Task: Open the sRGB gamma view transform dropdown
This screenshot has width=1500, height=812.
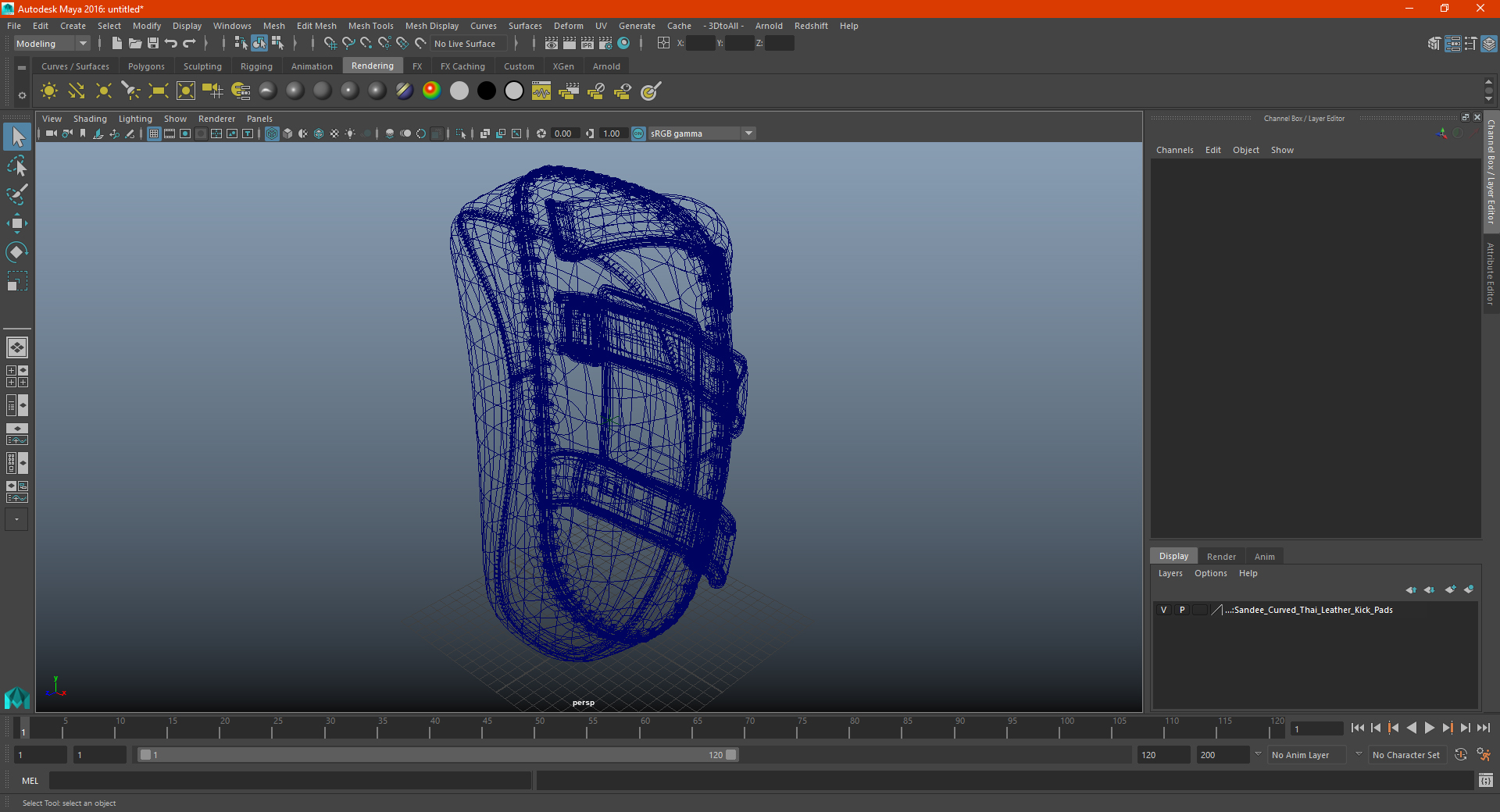Action: (x=702, y=134)
